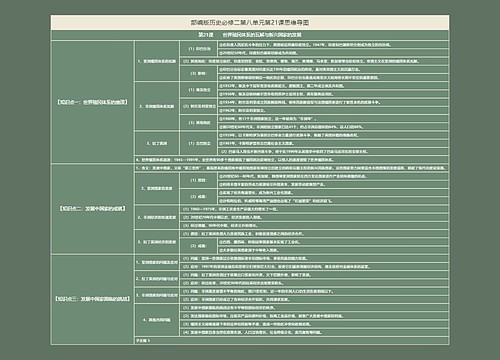Select the (1) 原因 cell under 亚洲国家的发展
Viewport: 500px width, 360px height.
point(199,180)
